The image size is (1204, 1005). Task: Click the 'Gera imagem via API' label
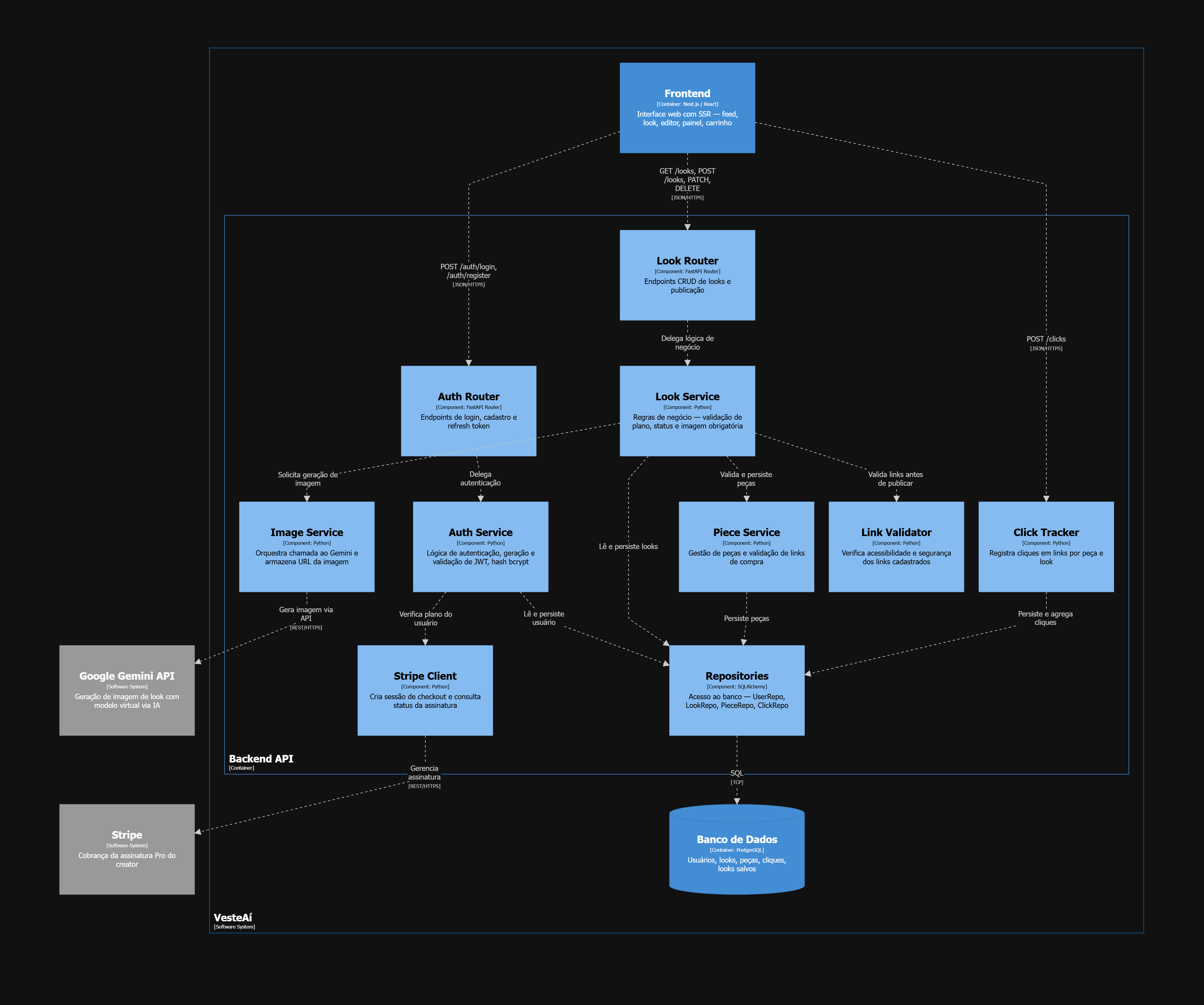point(306,614)
